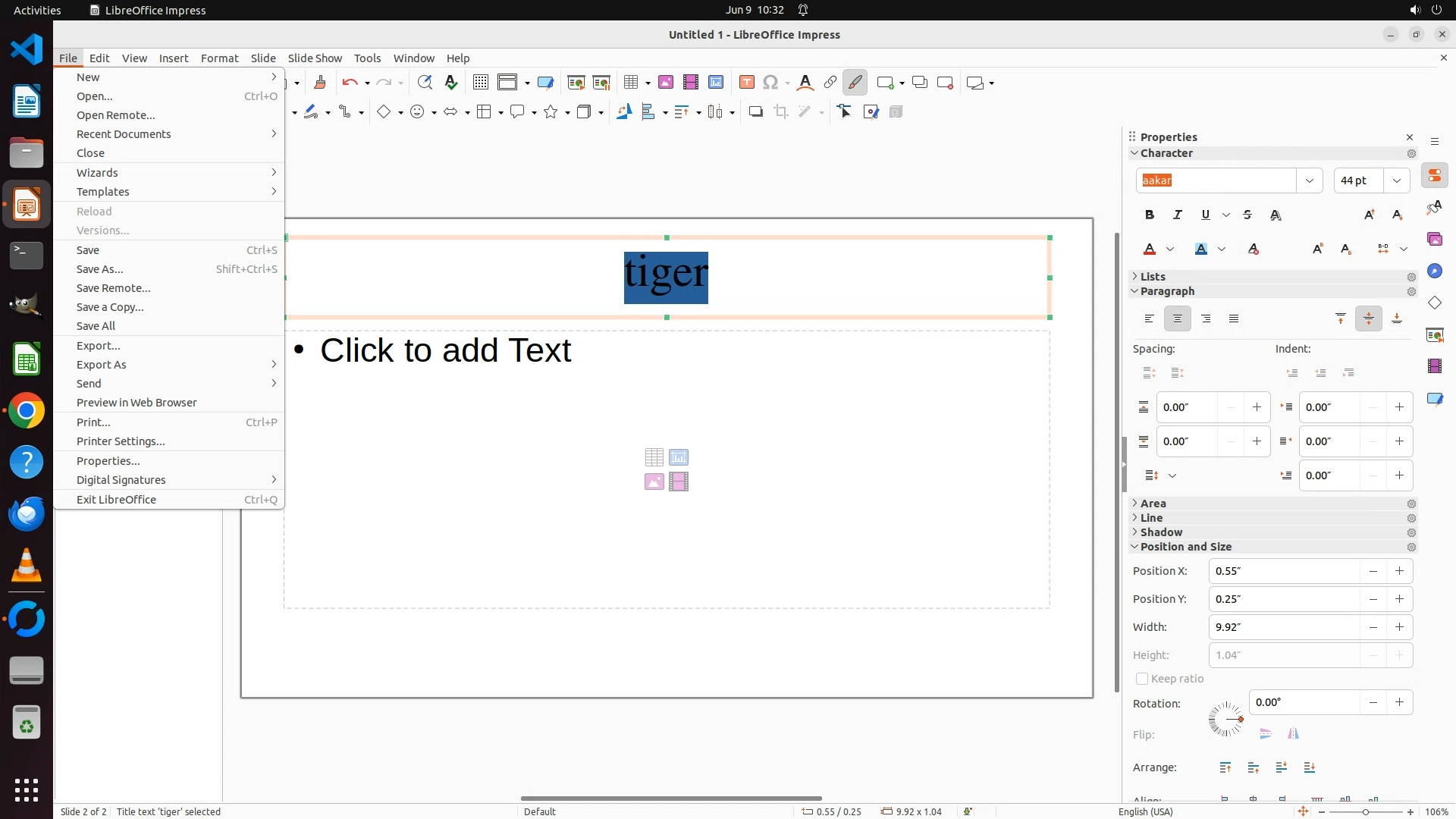Click the Bold formatting icon
This screenshot has height=819, width=1456.
click(1150, 215)
